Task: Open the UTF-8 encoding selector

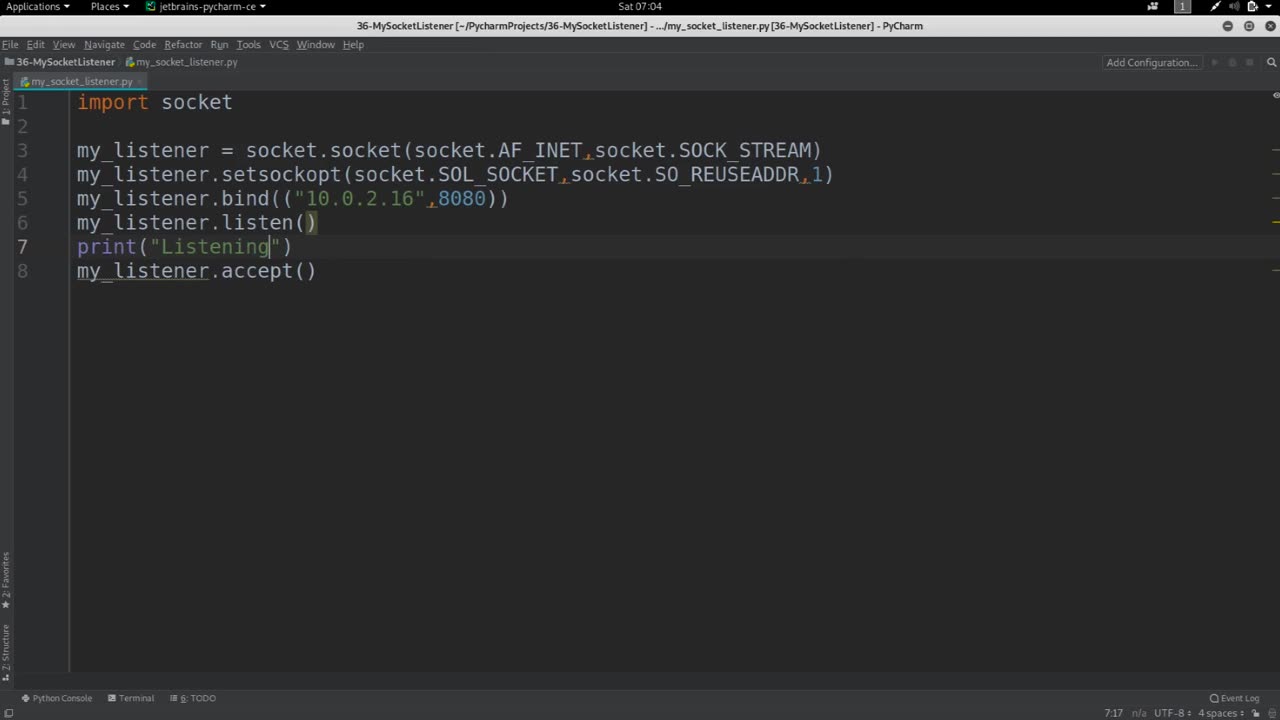Action: pyautogui.click(x=1172, y=713)
